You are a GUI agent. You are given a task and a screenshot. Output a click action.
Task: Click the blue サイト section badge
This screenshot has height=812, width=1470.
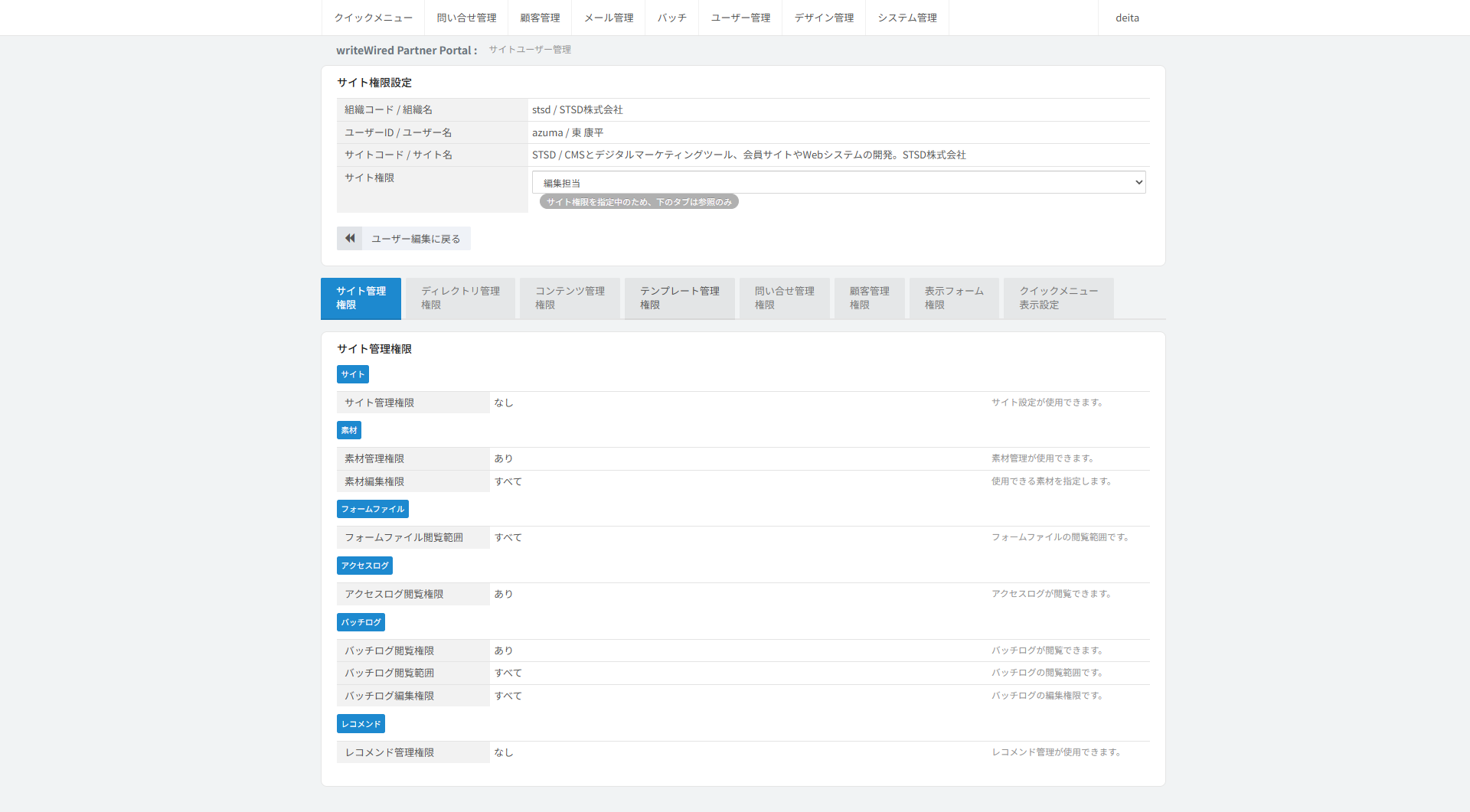(353, 374)
